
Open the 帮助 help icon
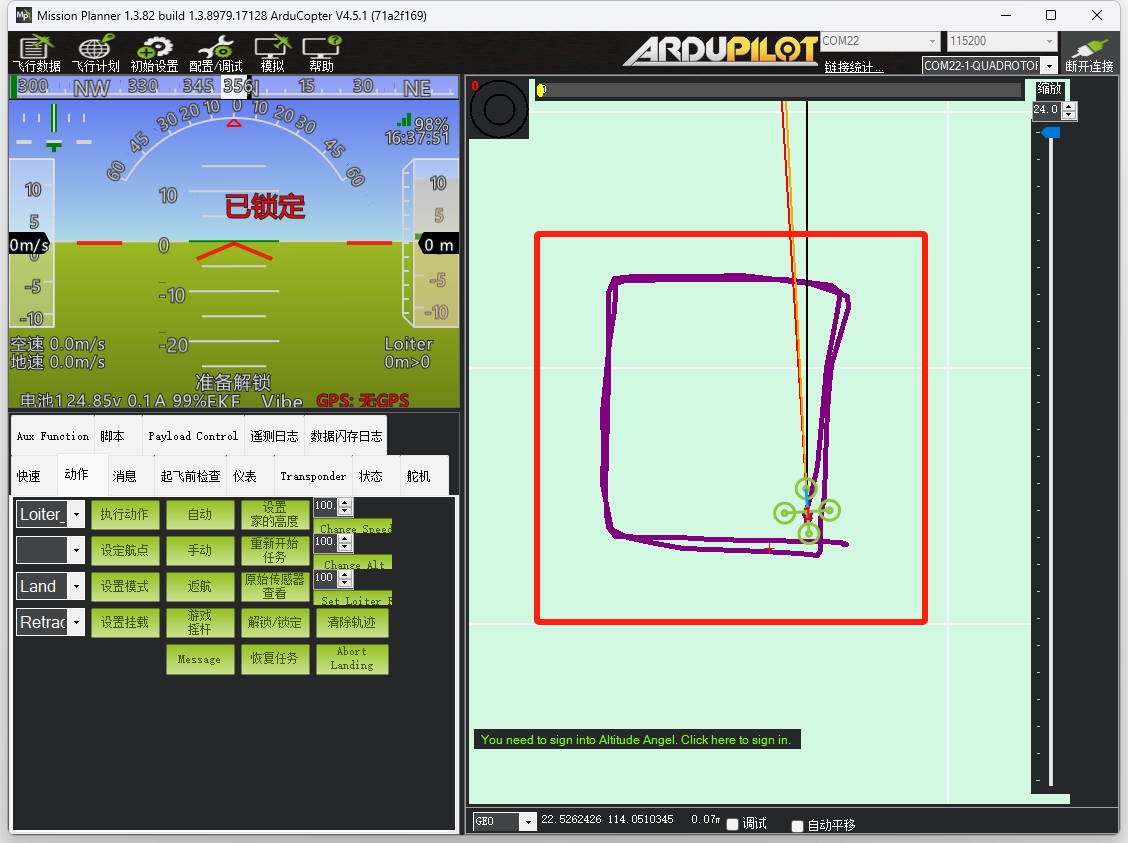pos(321,54)
